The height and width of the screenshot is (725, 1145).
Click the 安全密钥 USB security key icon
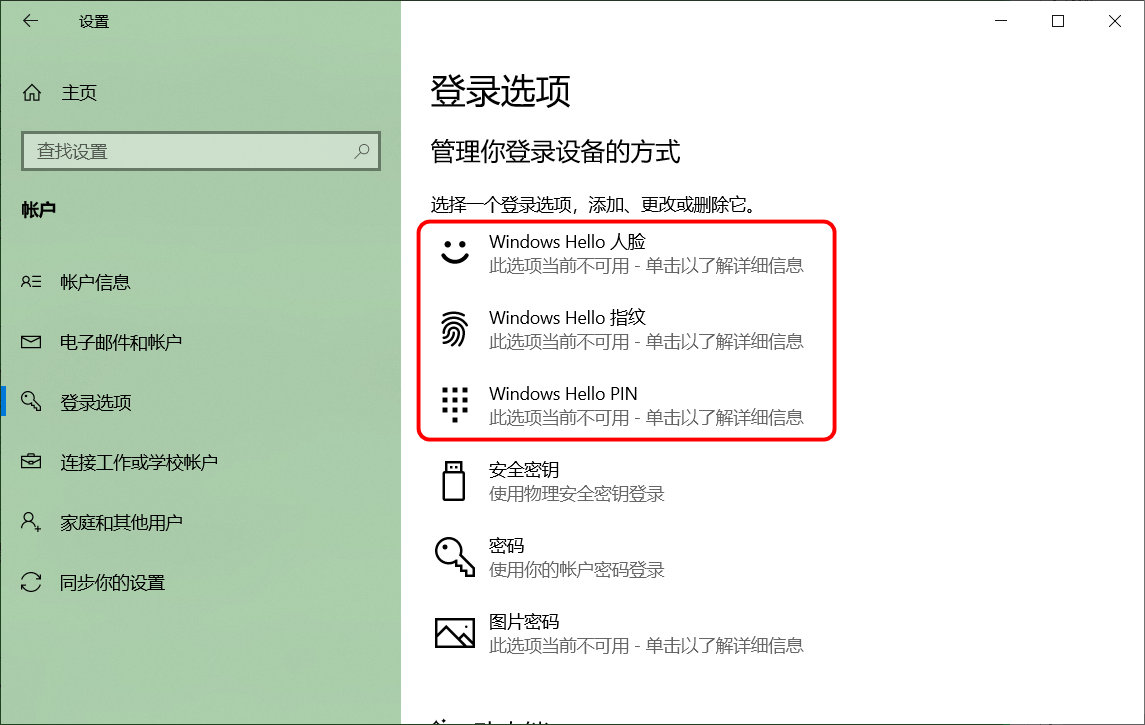[x=455, y=480]
